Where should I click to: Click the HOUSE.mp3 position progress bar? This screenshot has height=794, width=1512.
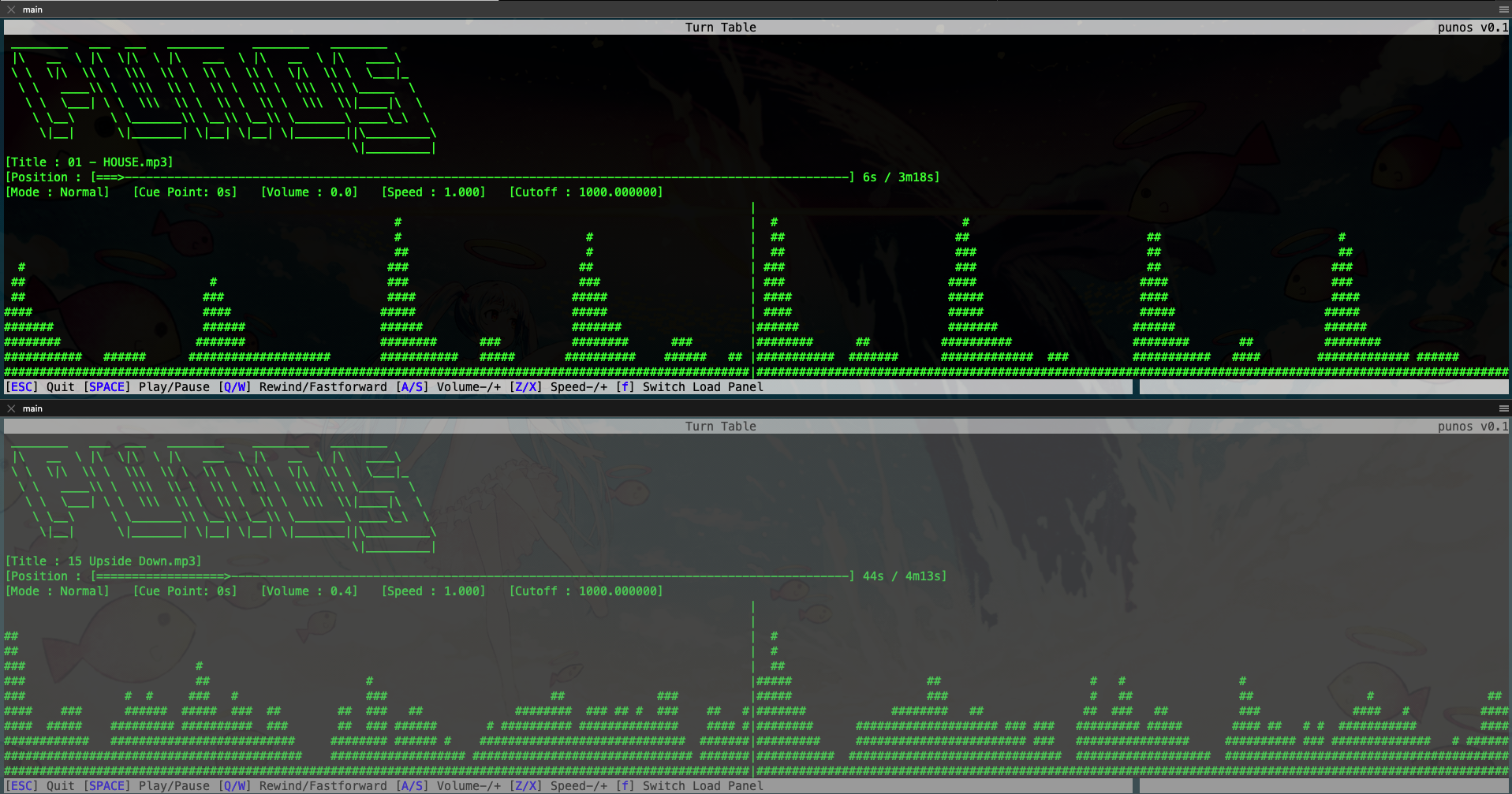472,177
